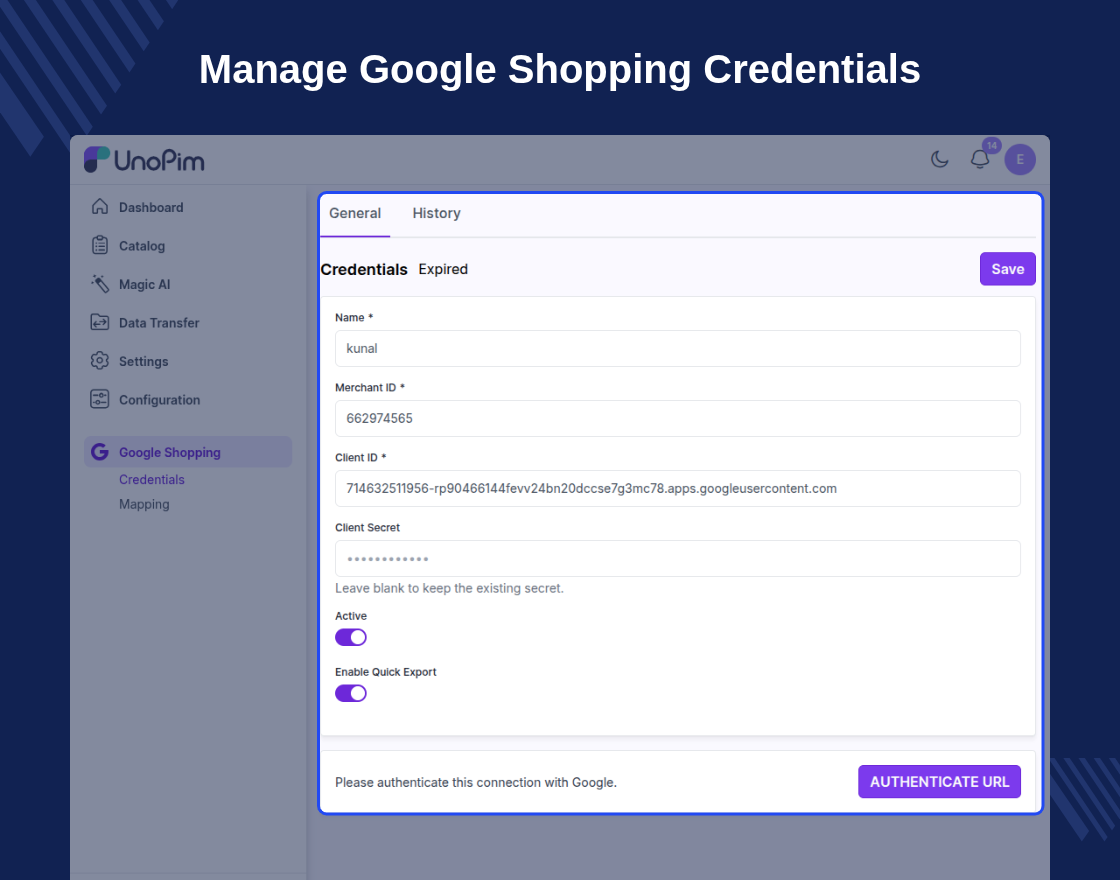Open Mapping submenu link
This screenshot has width=1120, height=880.
144,504
